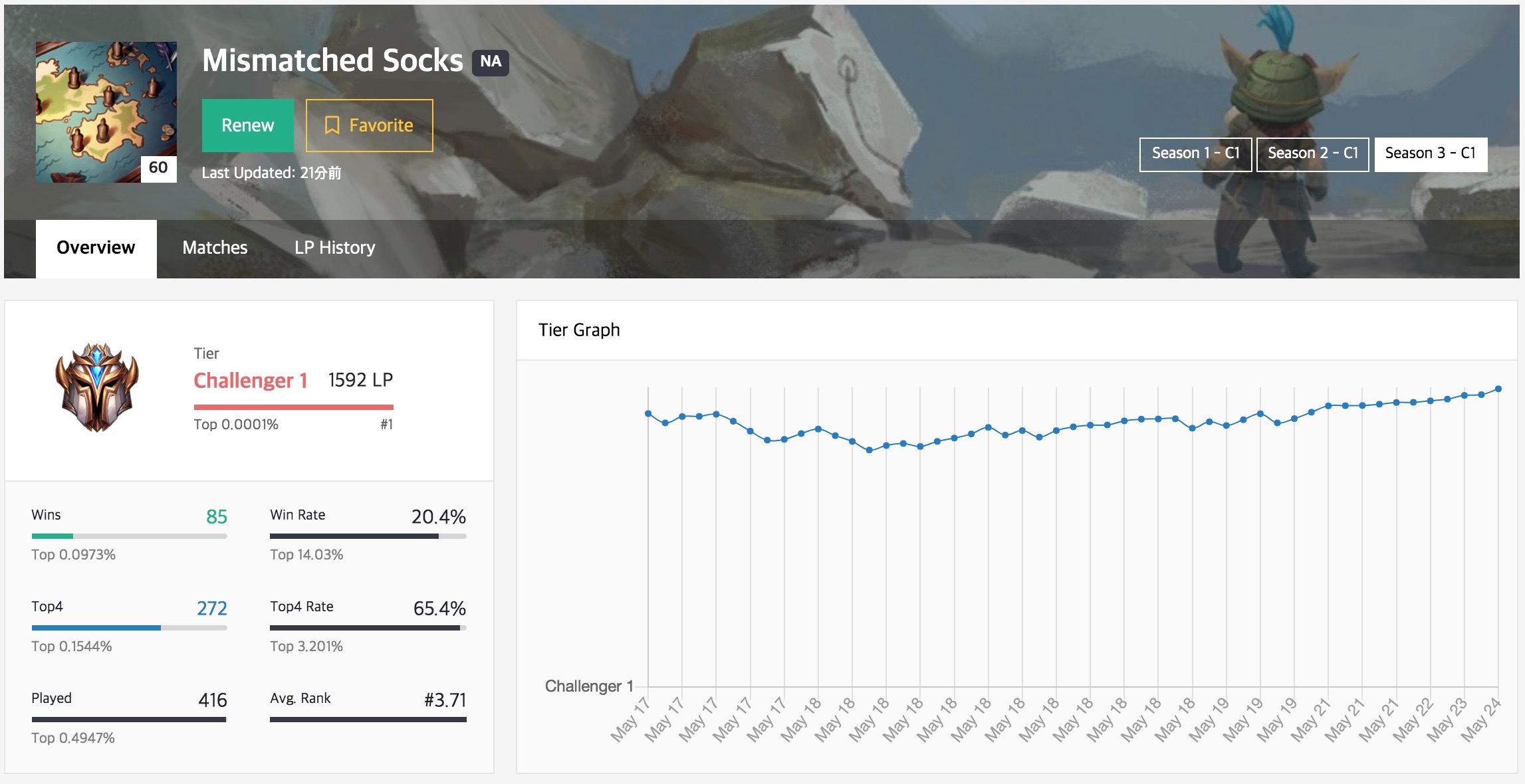
Task: Click the Challenger 1 tier text
Action: pyautogui.click(x=250, y=380)
